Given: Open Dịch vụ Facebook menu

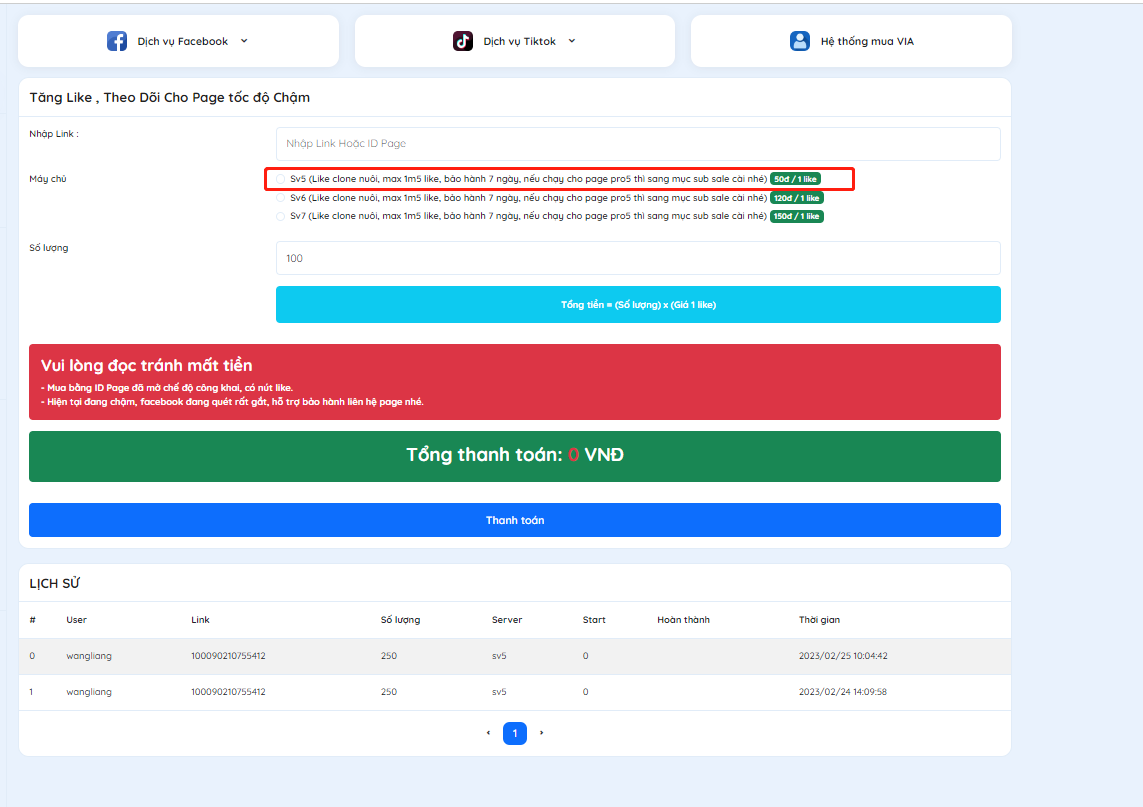Looking at the screenshot, I should (x=179, y=41).
